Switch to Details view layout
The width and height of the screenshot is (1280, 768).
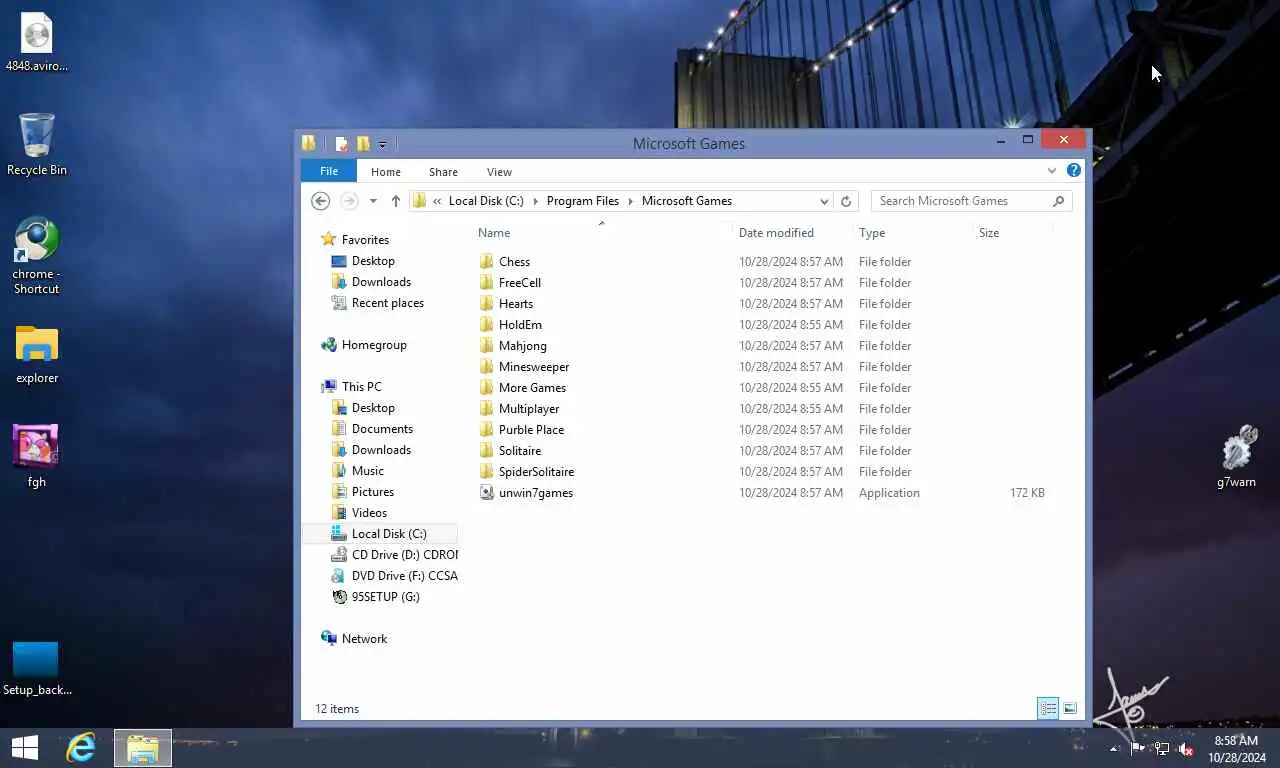tap(1047, 708)
